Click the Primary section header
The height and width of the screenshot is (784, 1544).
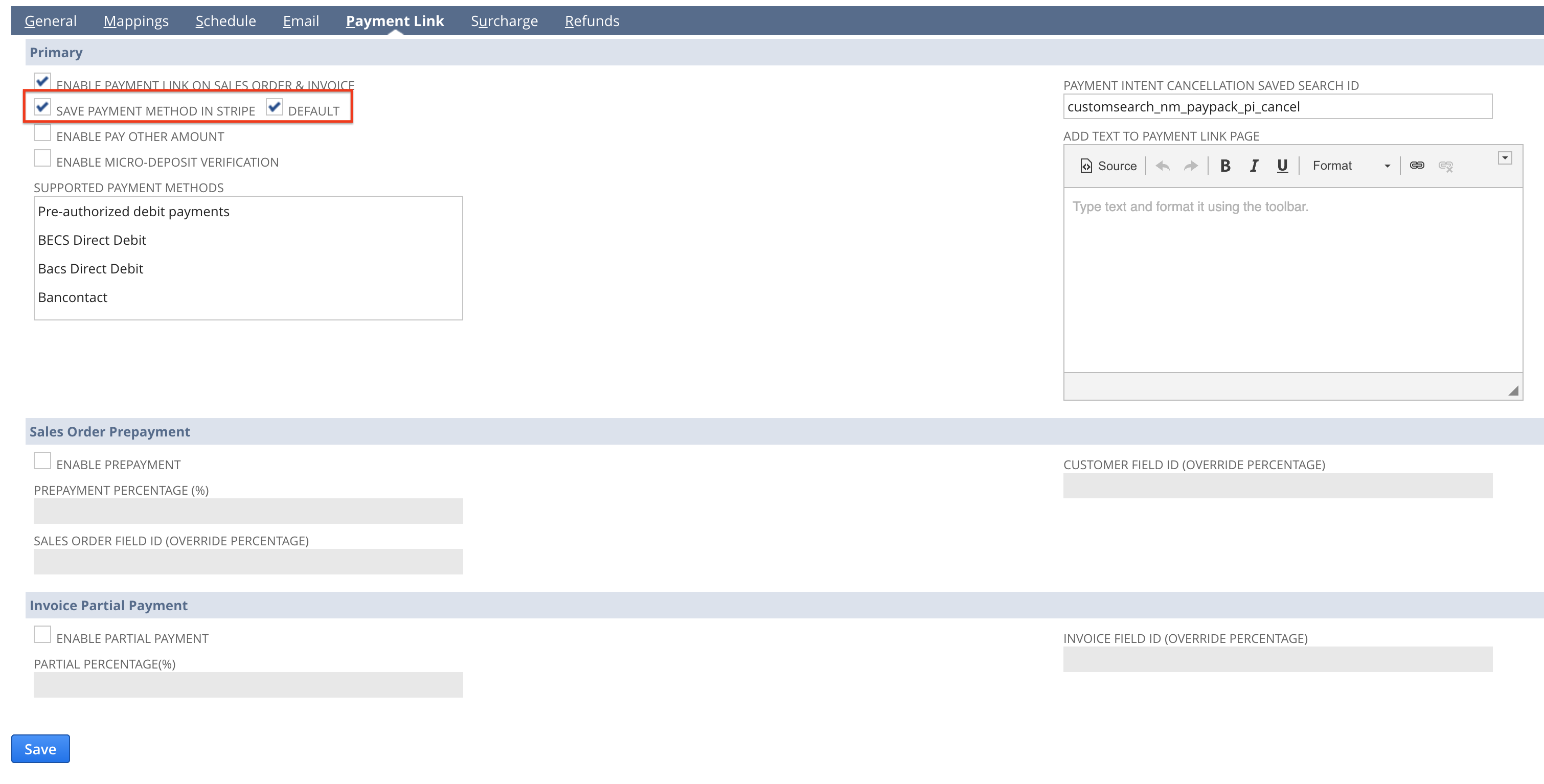click(784, 53)
